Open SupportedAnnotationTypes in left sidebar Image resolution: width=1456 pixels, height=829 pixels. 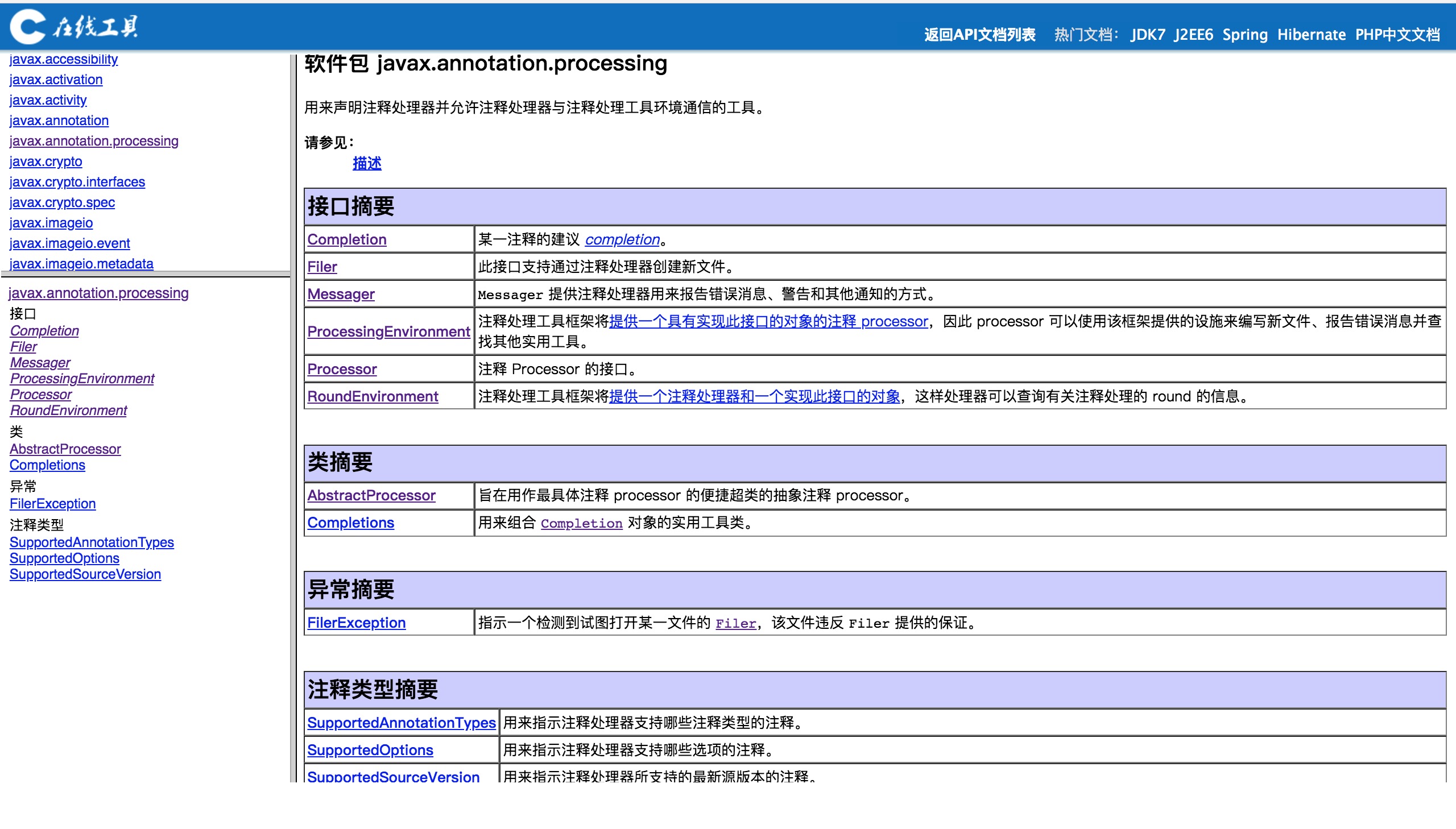coord(92,542)
